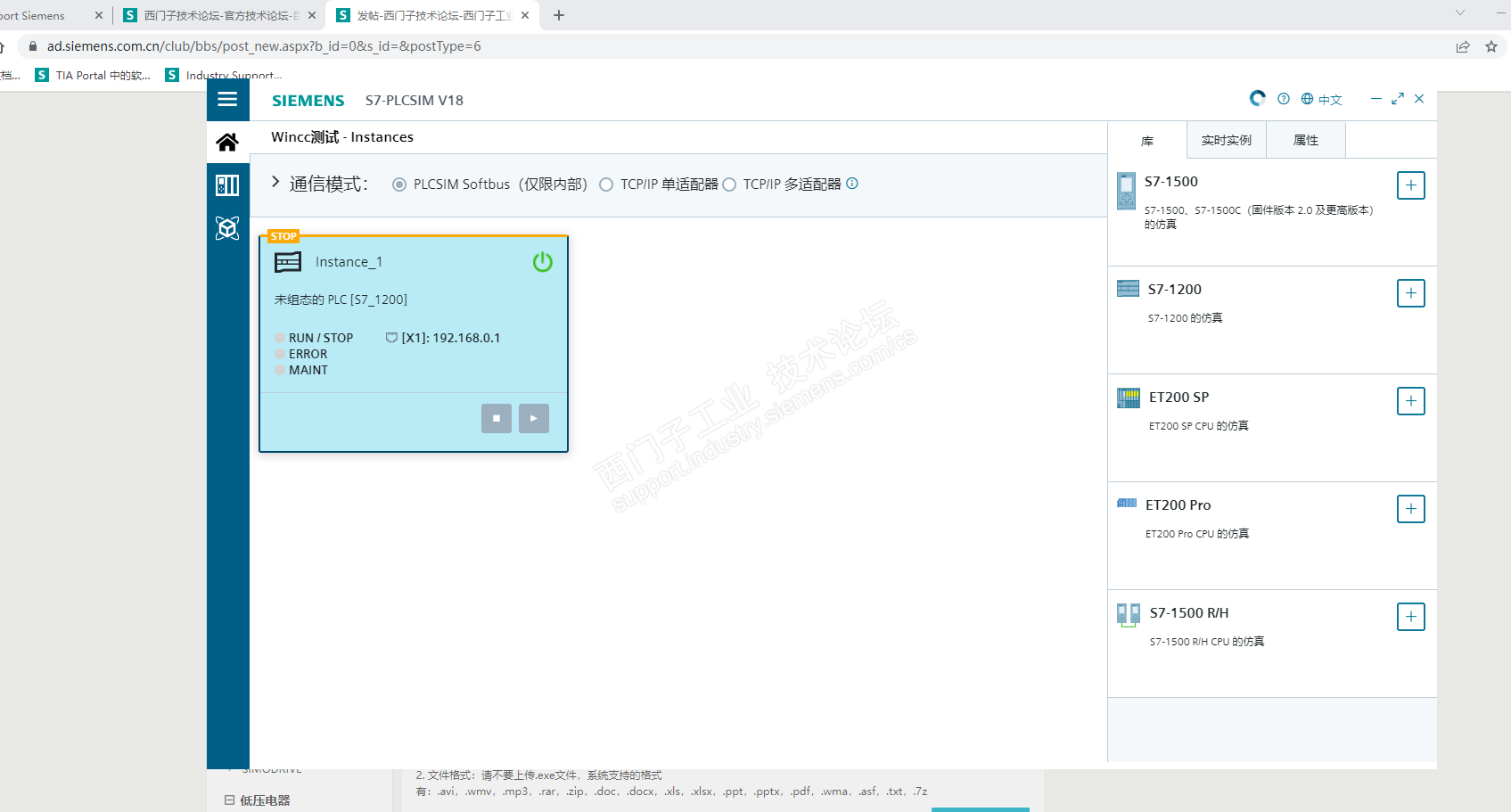This screenshot has width=1511, height=812.
Task: Close the 西门子技术论坛 browser tab
Action: [x=312, y=15]
